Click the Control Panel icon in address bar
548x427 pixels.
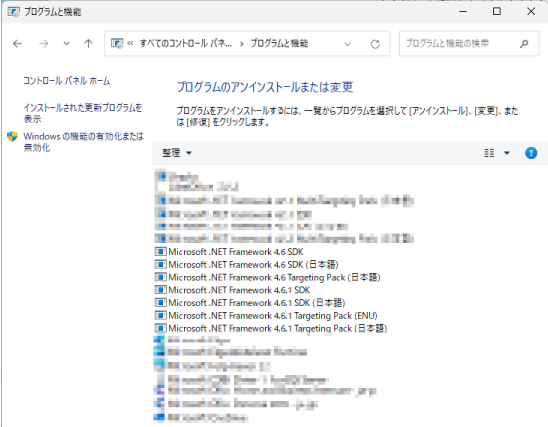pos(117,43)
